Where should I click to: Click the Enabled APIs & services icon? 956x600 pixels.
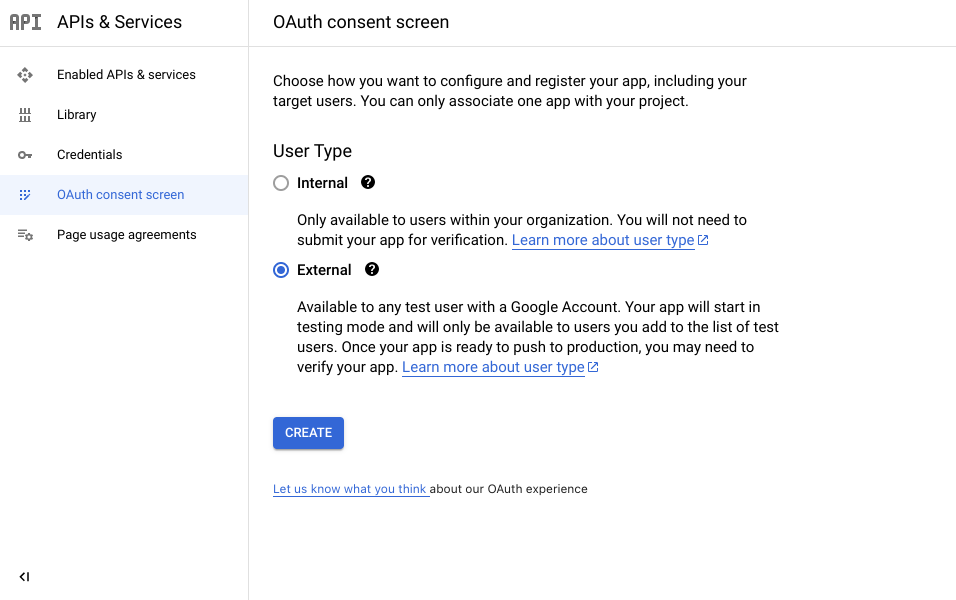pyautogui.click(x=25, y=75)
